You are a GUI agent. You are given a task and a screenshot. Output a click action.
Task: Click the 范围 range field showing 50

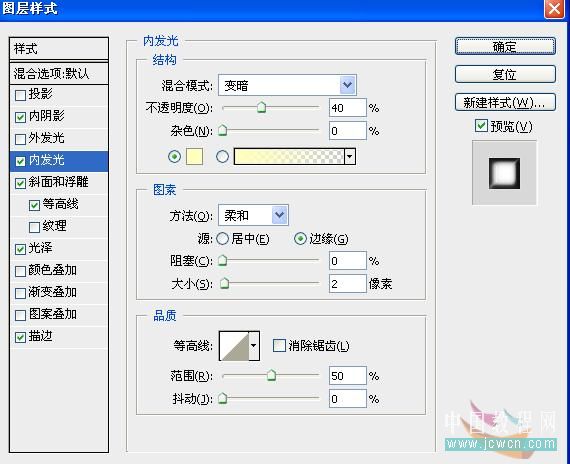[348, 376]
